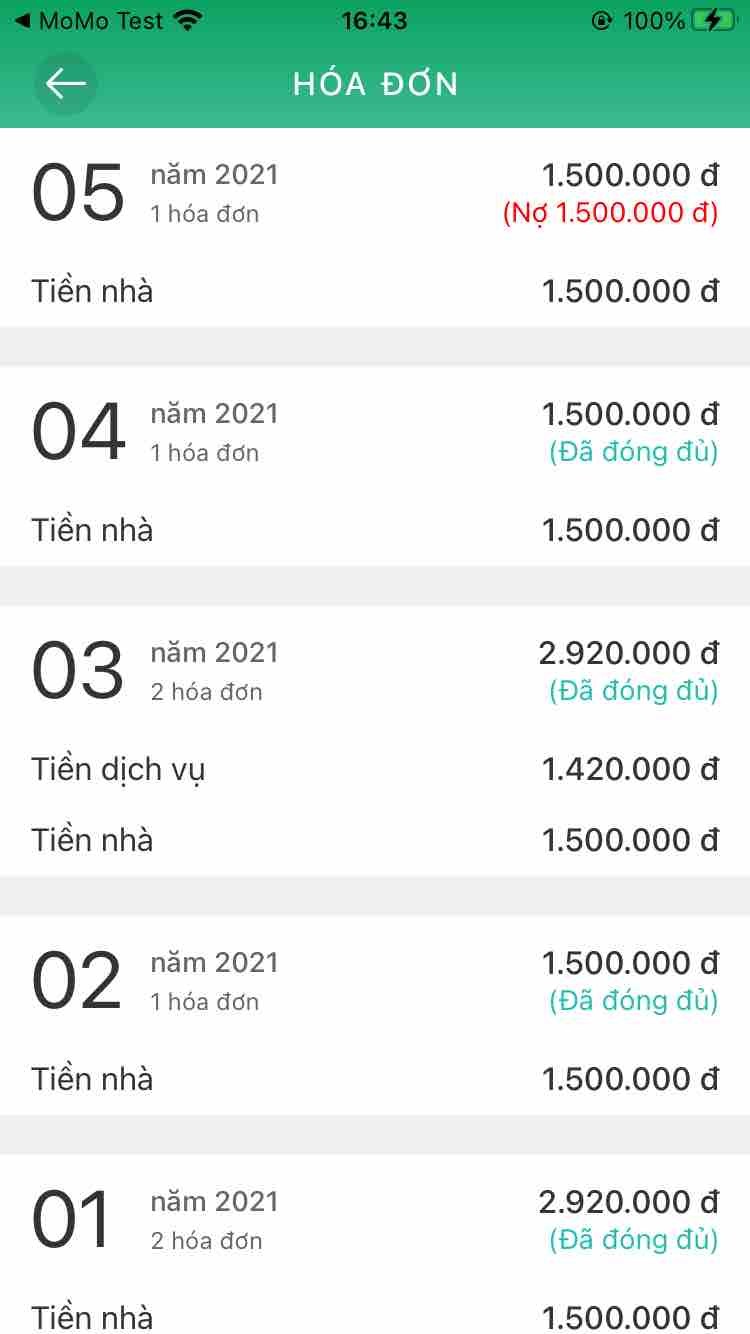
Task: Tap the battery charging icon
Action: [712, 20]
